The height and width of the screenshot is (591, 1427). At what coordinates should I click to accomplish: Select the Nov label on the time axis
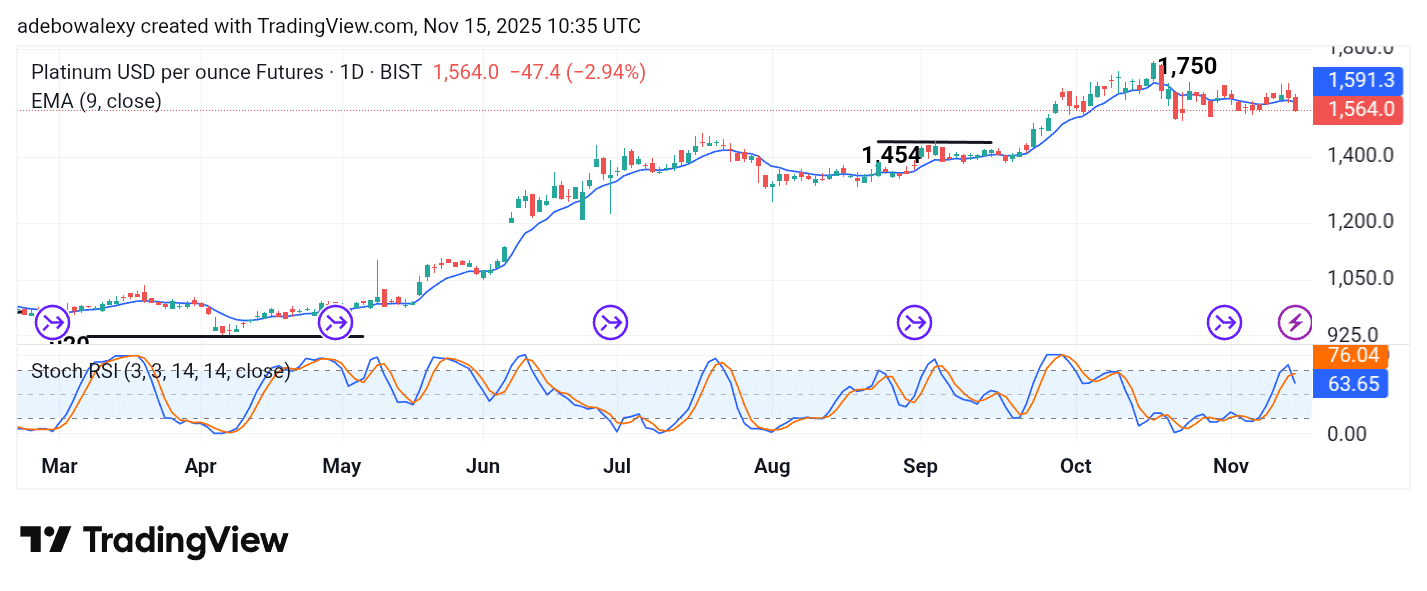1229,466
